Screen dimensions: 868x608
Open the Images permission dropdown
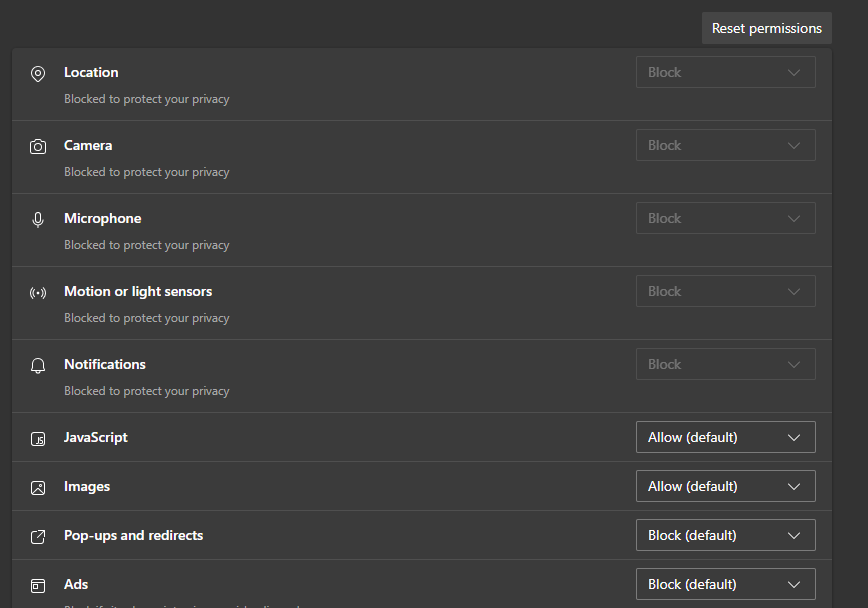coord(725,486)
